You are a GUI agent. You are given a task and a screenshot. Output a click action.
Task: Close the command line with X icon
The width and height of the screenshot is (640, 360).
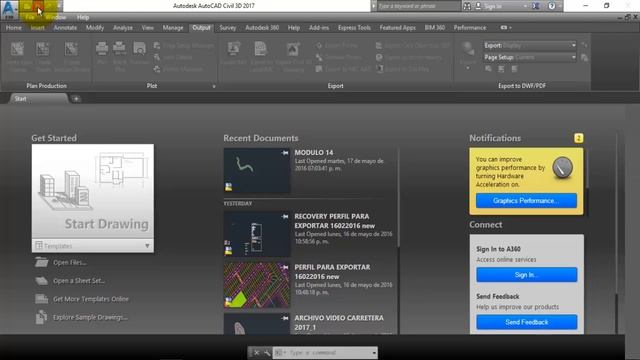pos(256,353)
